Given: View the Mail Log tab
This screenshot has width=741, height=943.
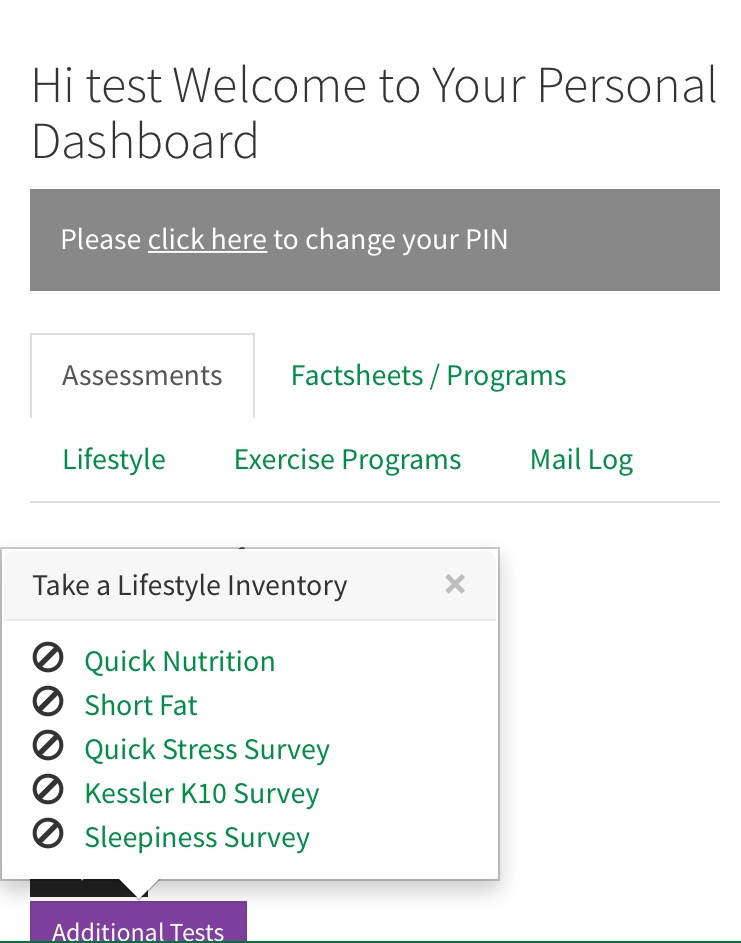Looking at the screenshot, I should click(x=581, y=460).
